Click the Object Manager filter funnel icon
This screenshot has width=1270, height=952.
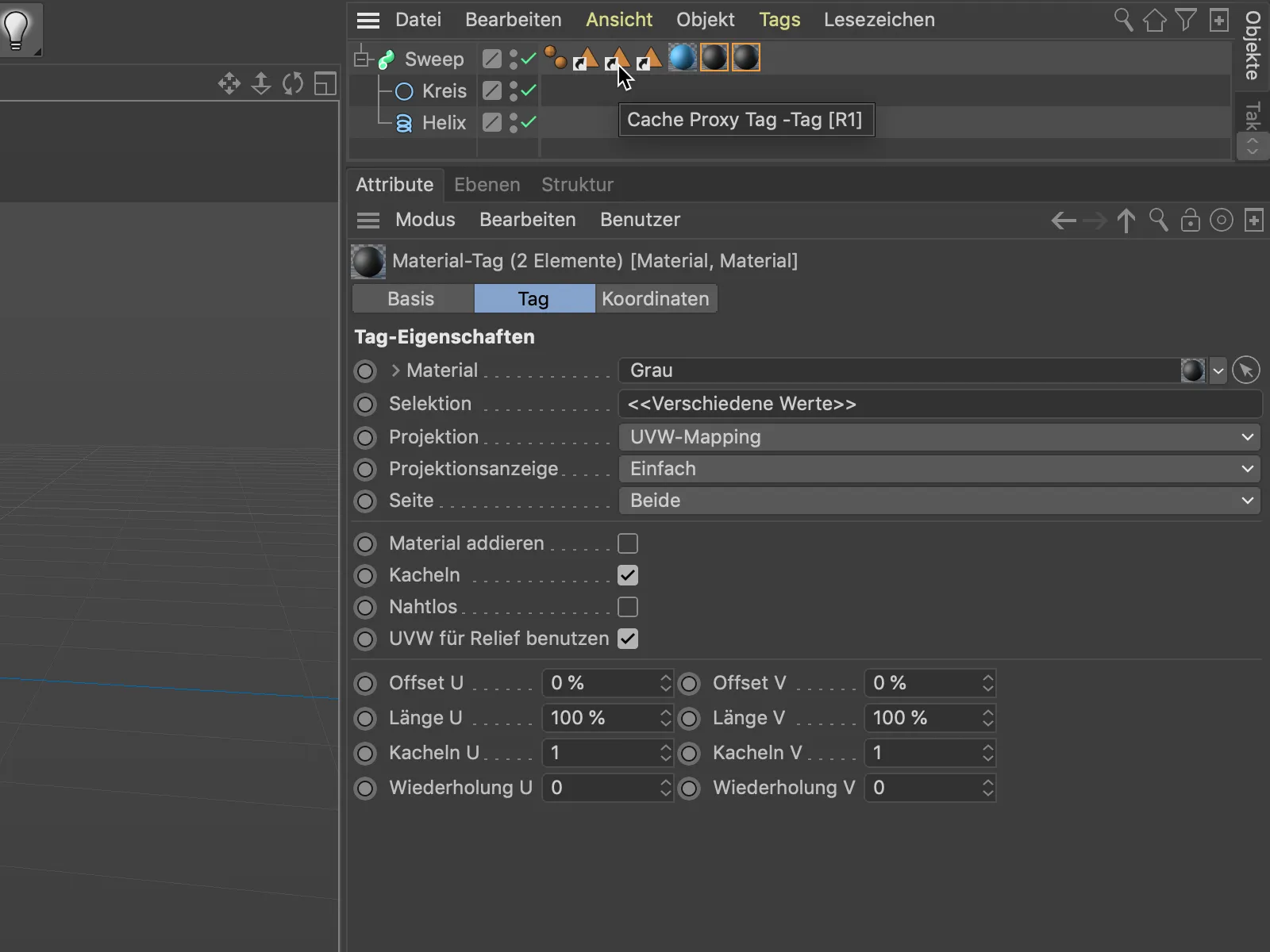[1186, 20]
